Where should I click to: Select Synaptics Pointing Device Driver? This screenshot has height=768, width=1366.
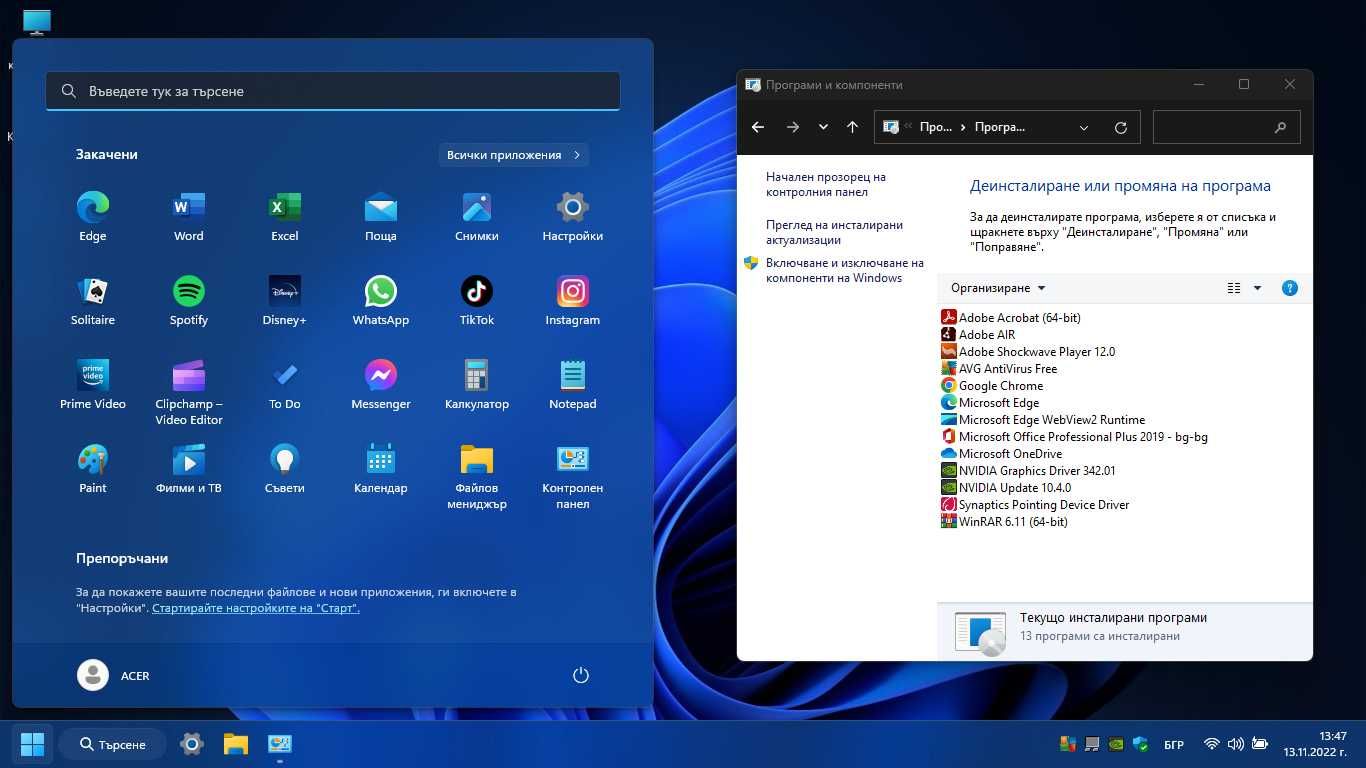(1035, 505)
